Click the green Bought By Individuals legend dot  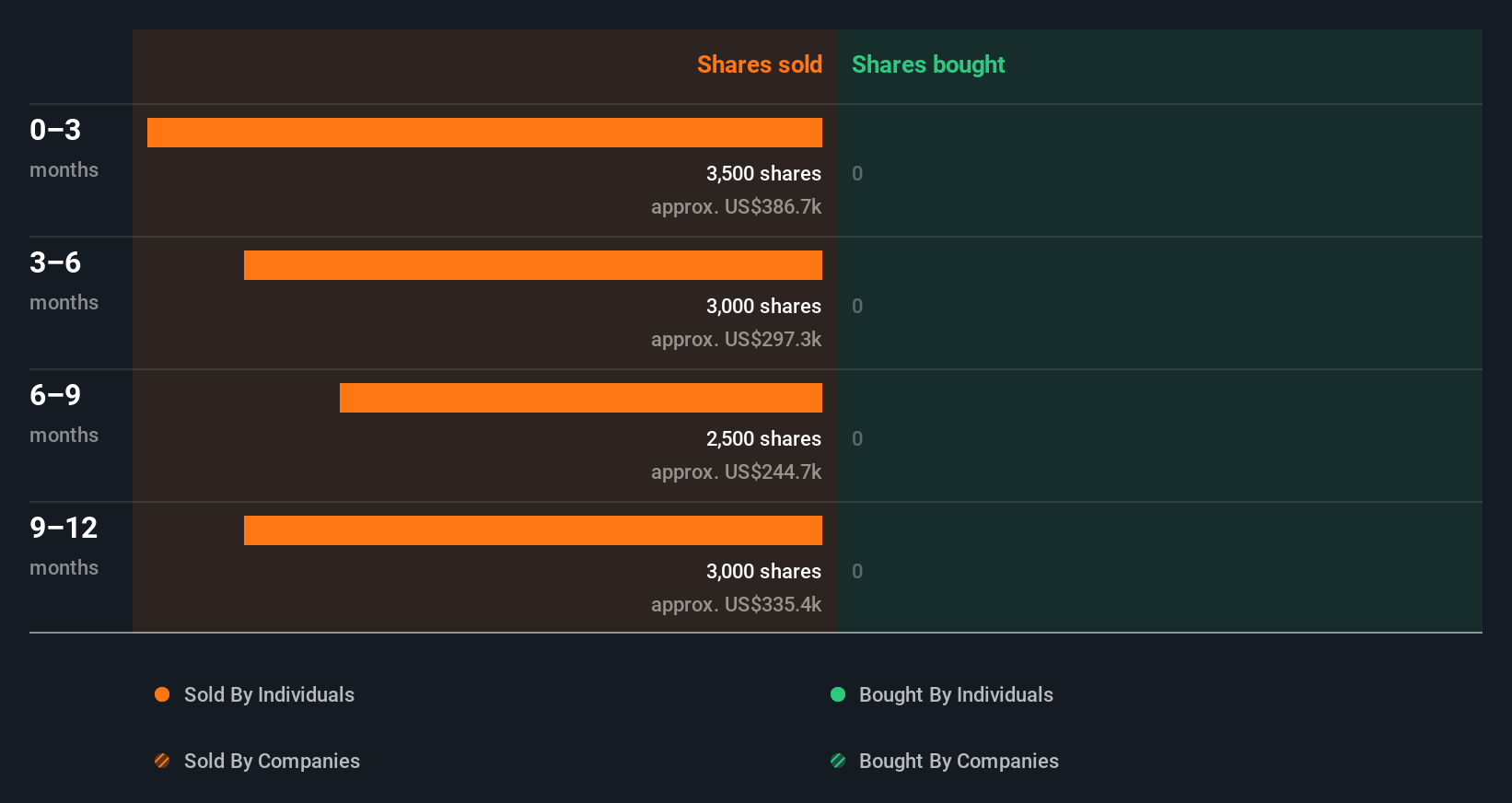pos(838,694)
